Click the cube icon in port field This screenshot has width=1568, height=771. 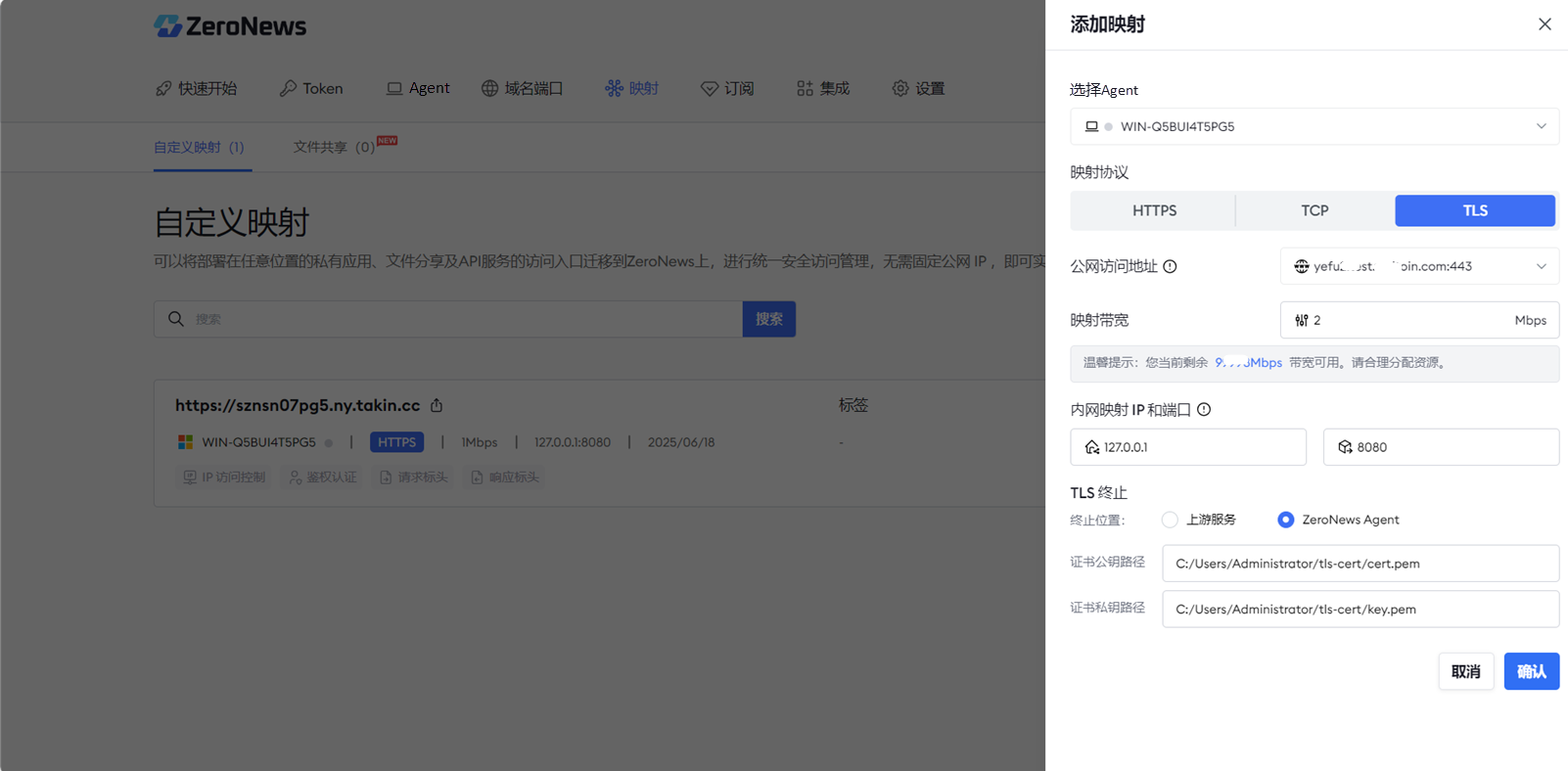pyautogui.click(x=1345, y=447)
